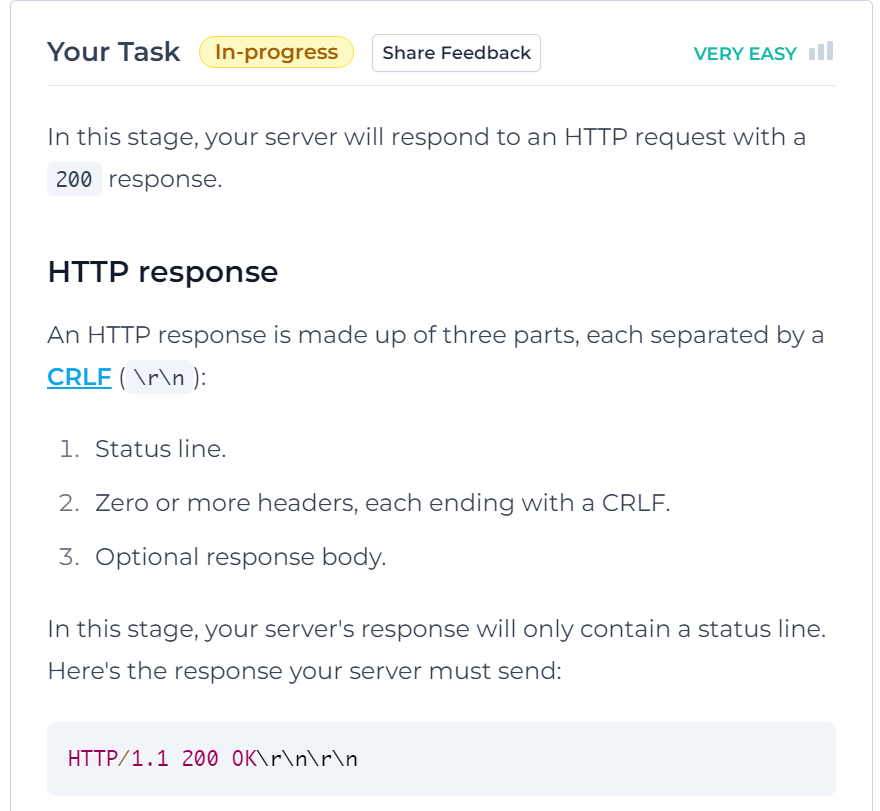Click the difficulty bar chart icon
The height and width of the screenshot is (811, 880).
tap(822, 52)
